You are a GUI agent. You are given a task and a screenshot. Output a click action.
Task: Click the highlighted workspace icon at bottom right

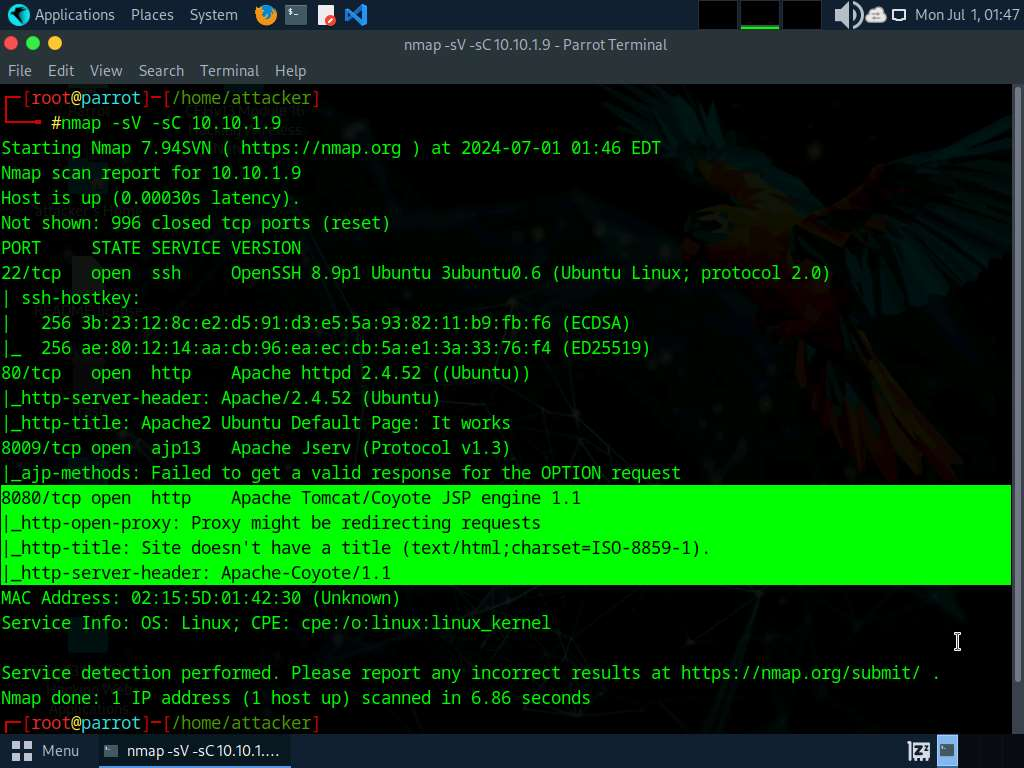point(947,750)
